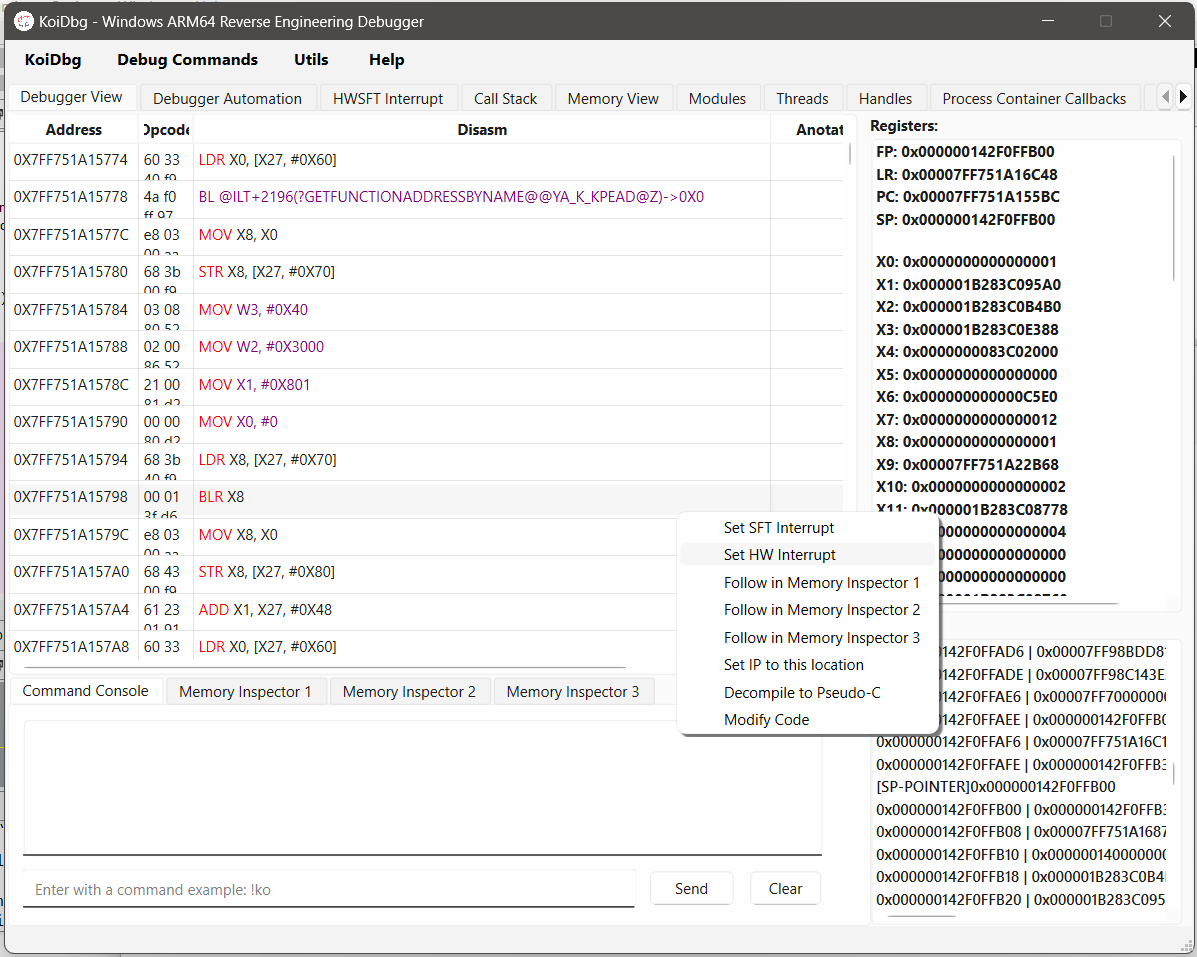This screenshot has height=957, width=1197.
Task: Select the Debugger View tab
Action: tap(71, 97)
